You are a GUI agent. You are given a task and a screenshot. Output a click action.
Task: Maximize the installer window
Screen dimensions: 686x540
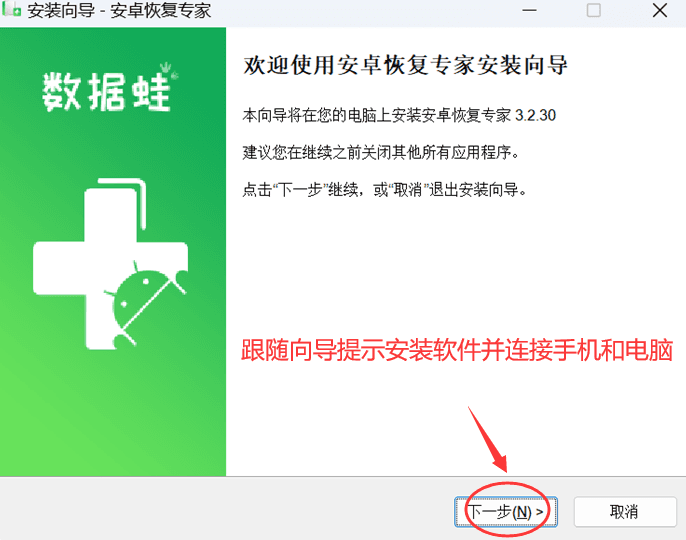click(x=594, y=10)
